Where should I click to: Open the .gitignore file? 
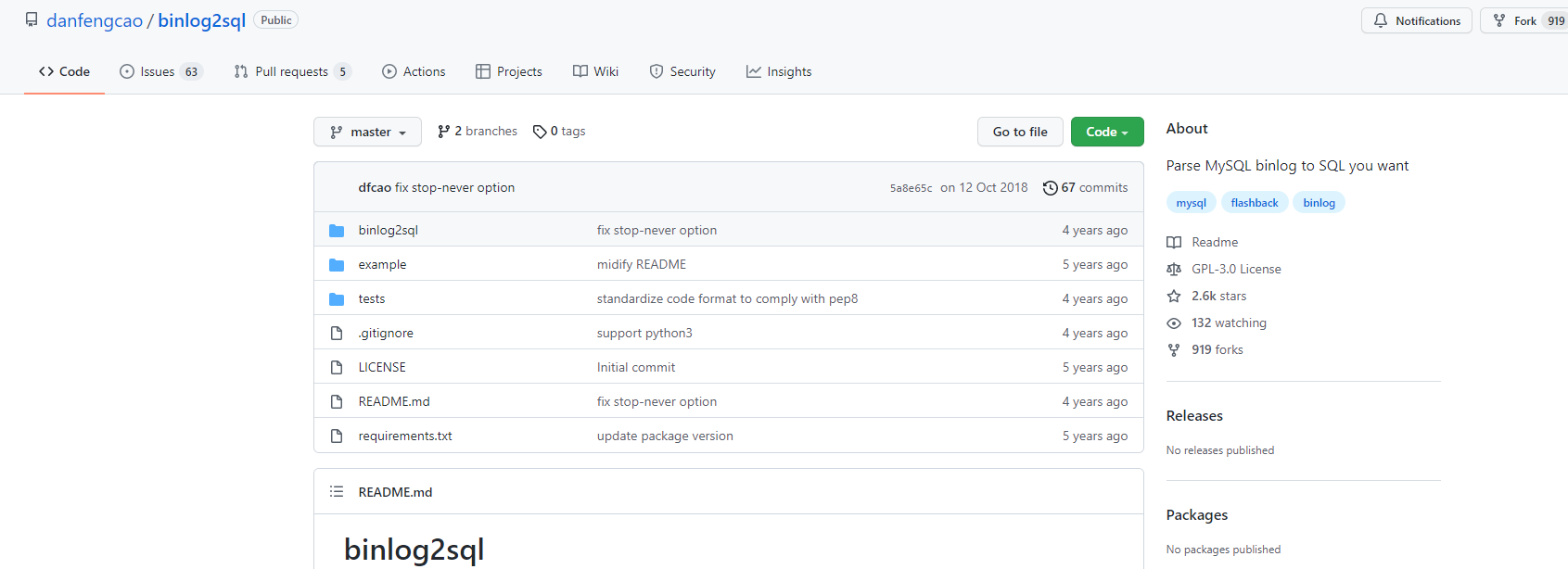386,333
